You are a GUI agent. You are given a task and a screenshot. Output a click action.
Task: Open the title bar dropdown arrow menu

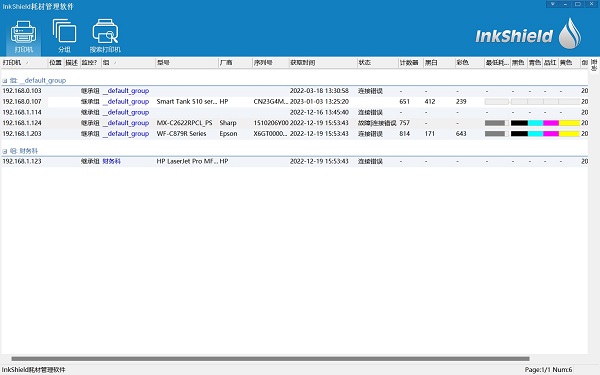(x=553, y=4)
